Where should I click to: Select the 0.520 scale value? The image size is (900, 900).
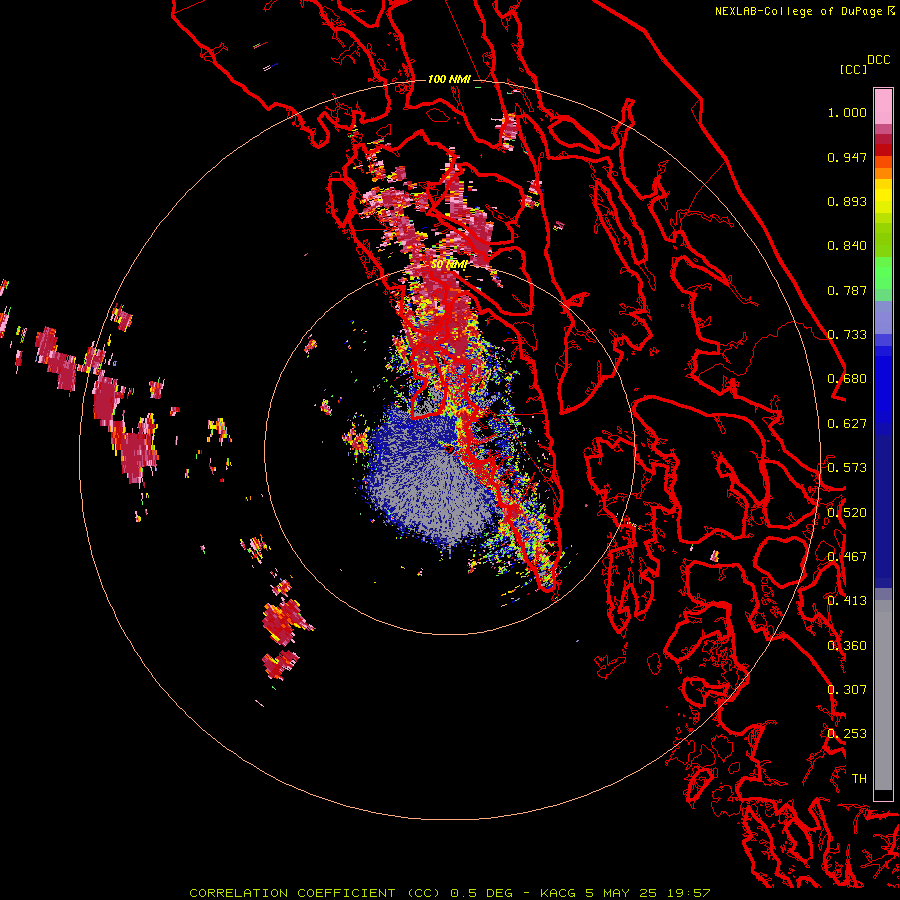[x=847, y=513]
